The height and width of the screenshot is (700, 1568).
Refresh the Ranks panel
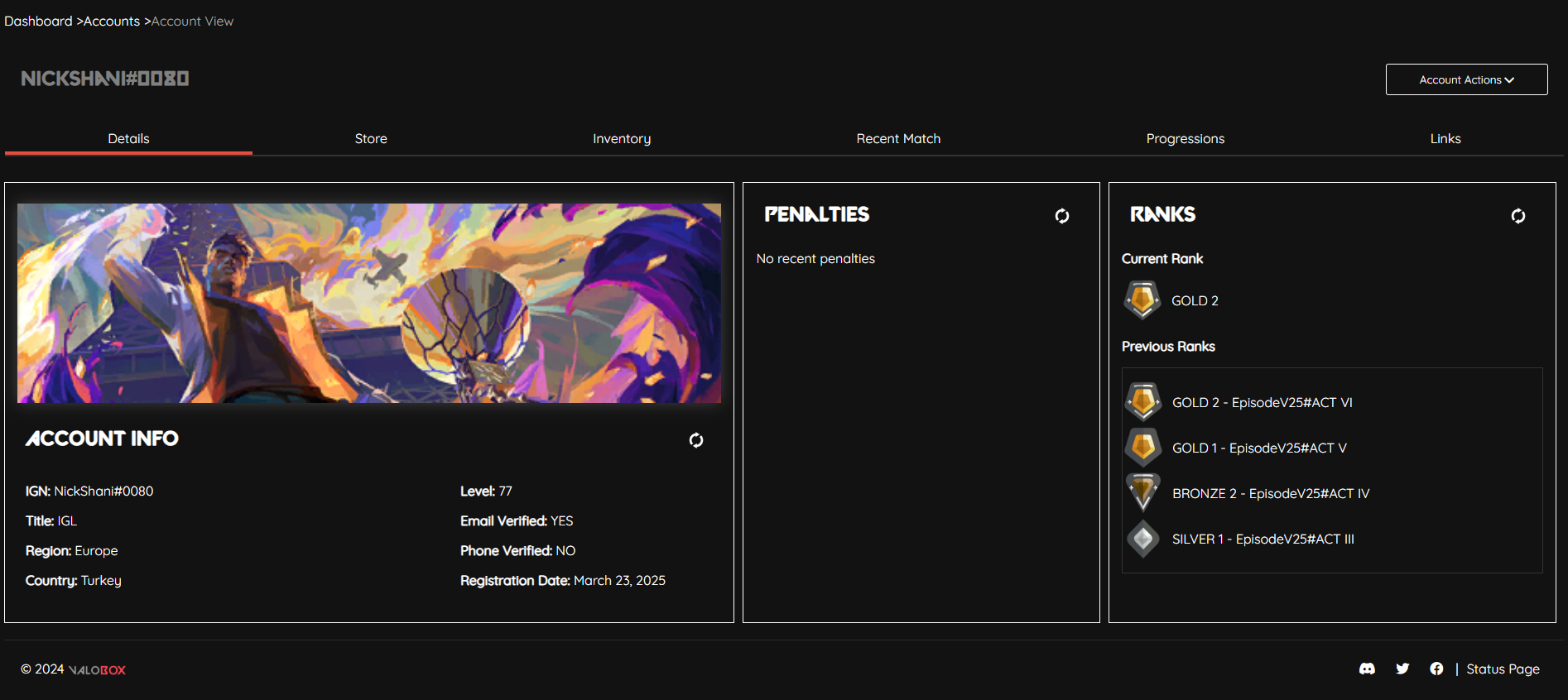point(1518,216)
